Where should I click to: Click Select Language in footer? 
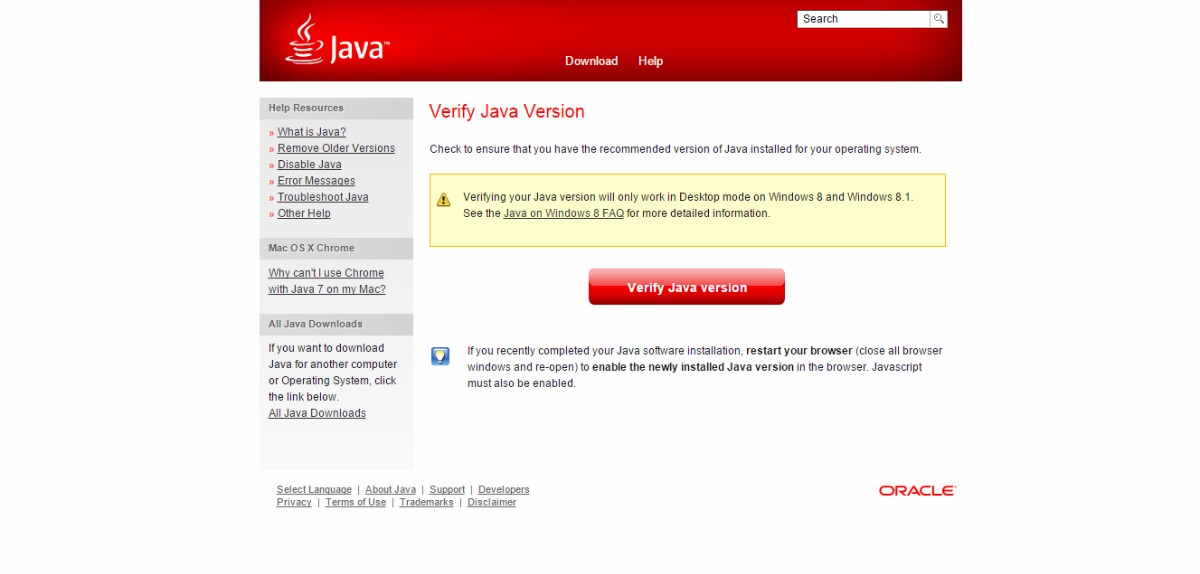tap(314, 490)
